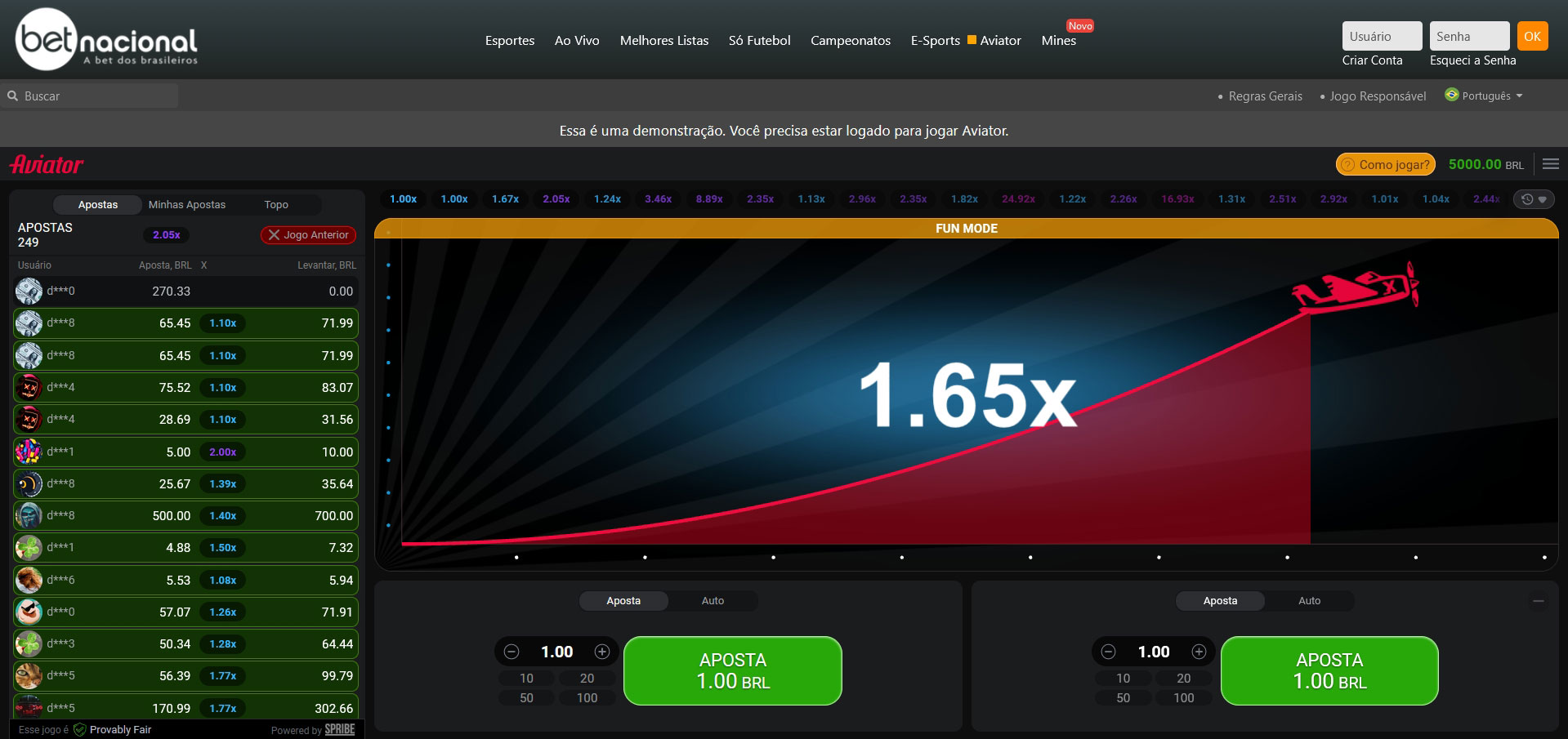1568x739 pixels.
Task: Click the Brazil flag language icon
Action: 1451,95
